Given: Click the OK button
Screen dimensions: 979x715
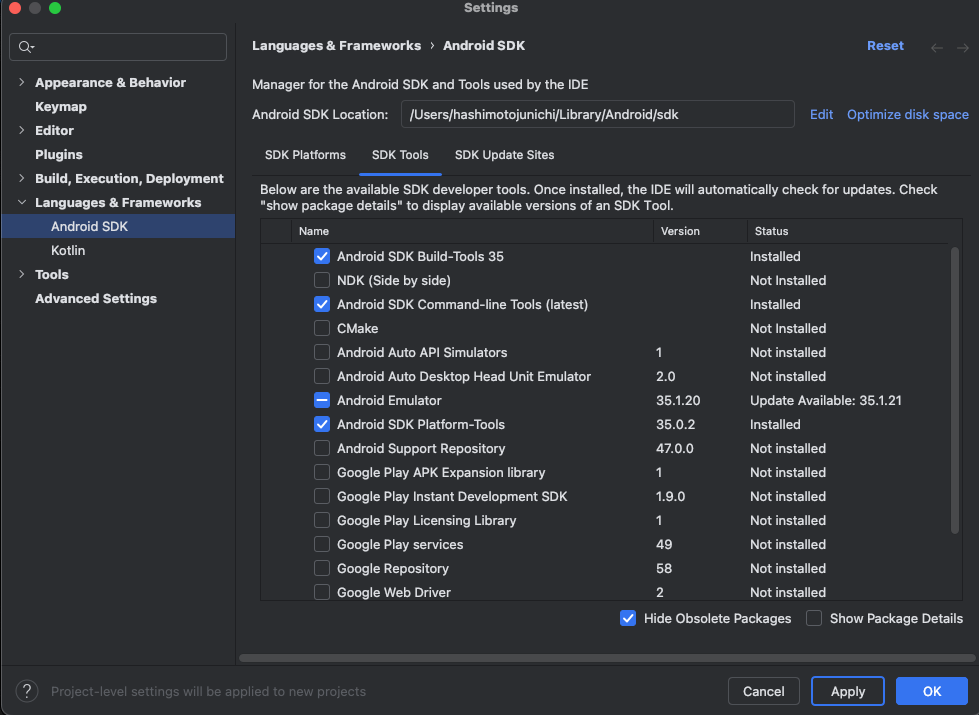Looking at the screenshot, I should click(x=932, y=691).
